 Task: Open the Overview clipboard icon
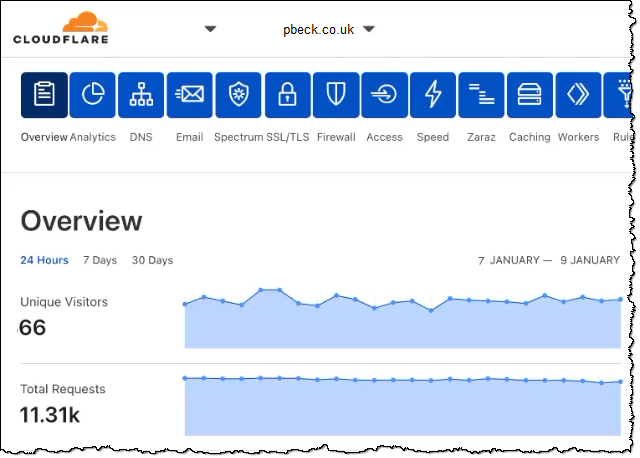coord(44,95)
